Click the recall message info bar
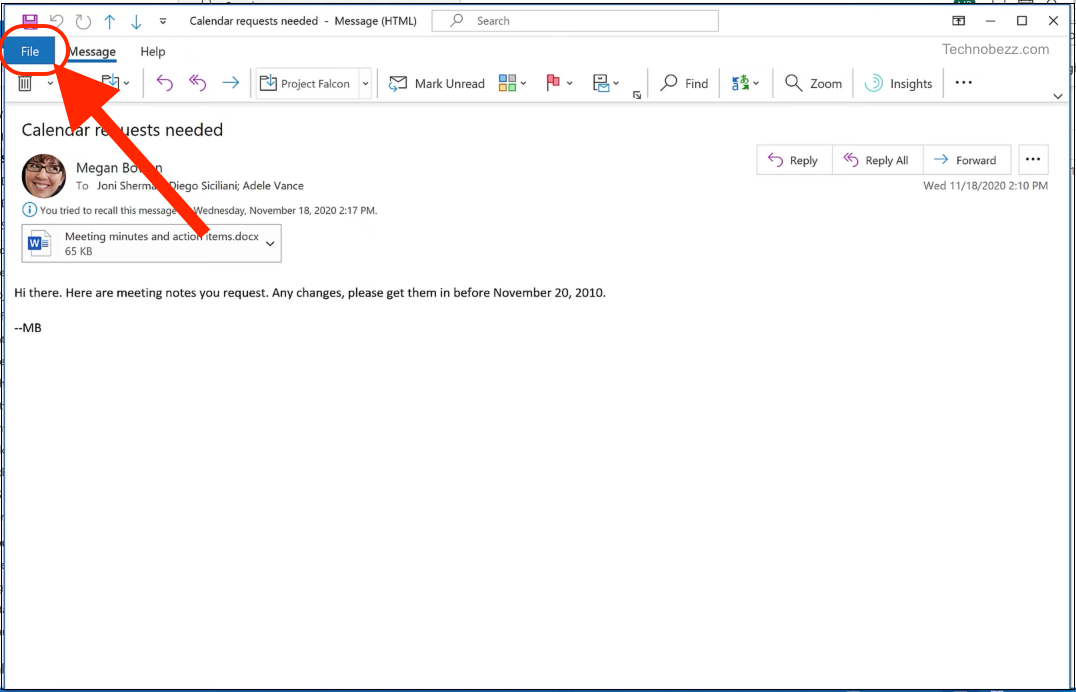This screenshot has height=692, width=1076. pyautogui.click(x=200, y=210)
